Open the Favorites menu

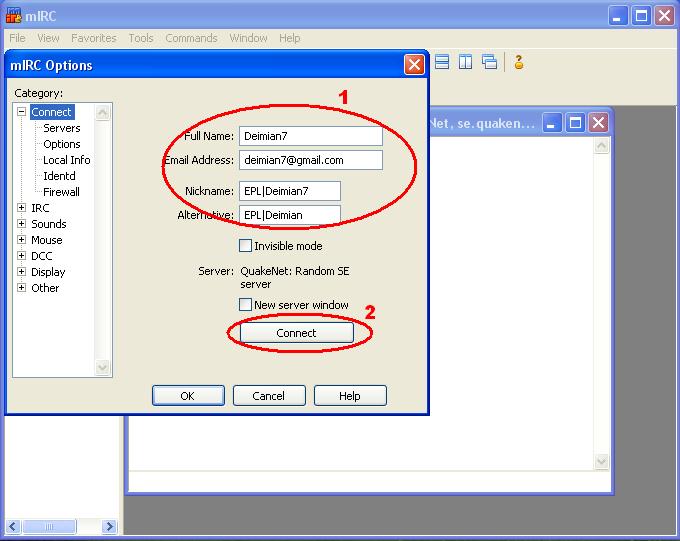(x=94, y=38)
